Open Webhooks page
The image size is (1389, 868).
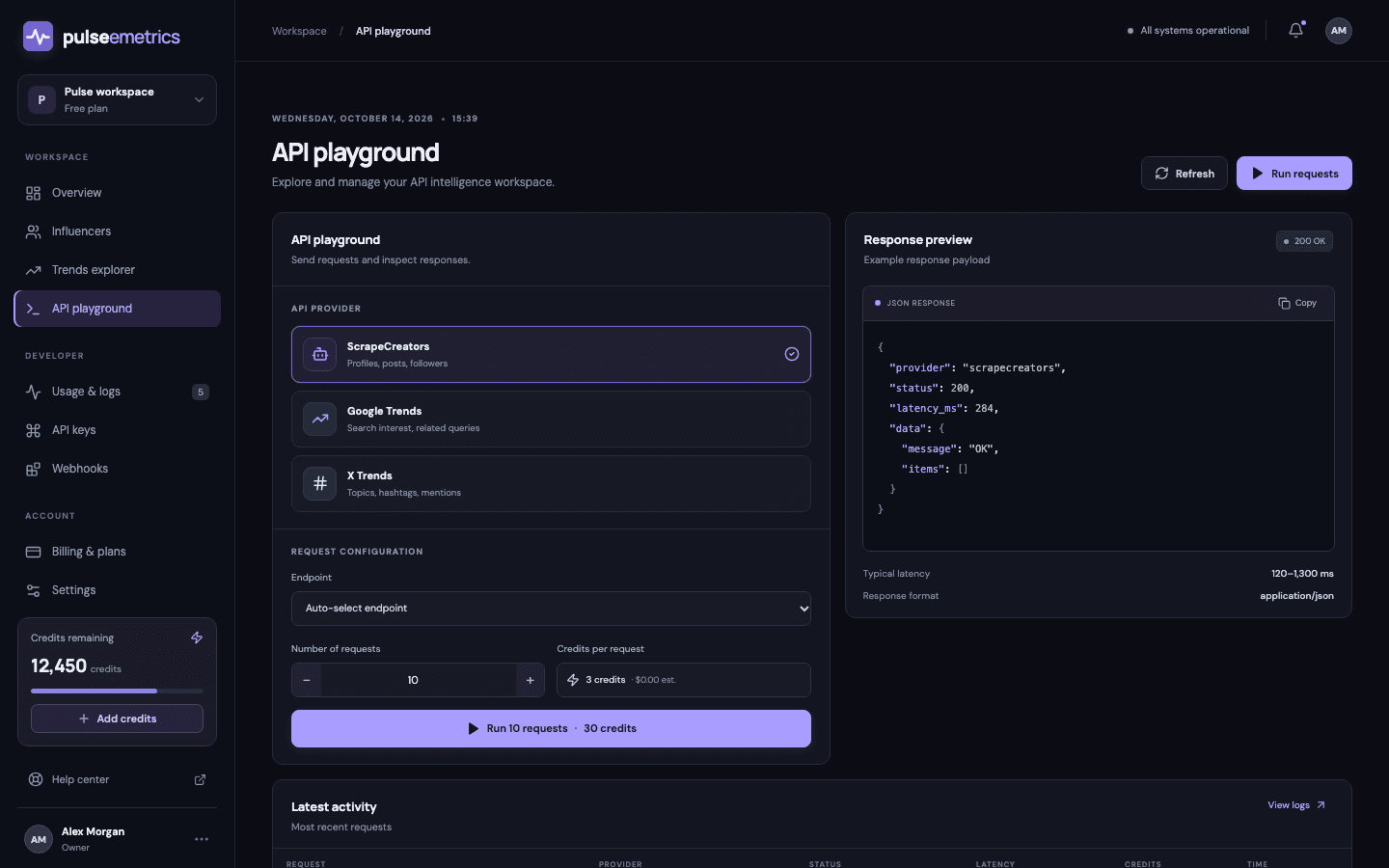[117, 469]
